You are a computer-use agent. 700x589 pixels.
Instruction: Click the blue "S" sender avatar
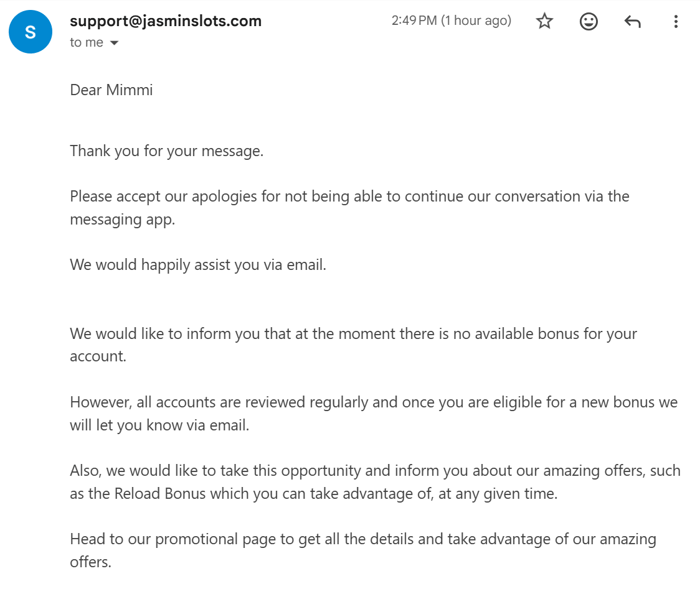pyautogui.click(x=30, y=32)
